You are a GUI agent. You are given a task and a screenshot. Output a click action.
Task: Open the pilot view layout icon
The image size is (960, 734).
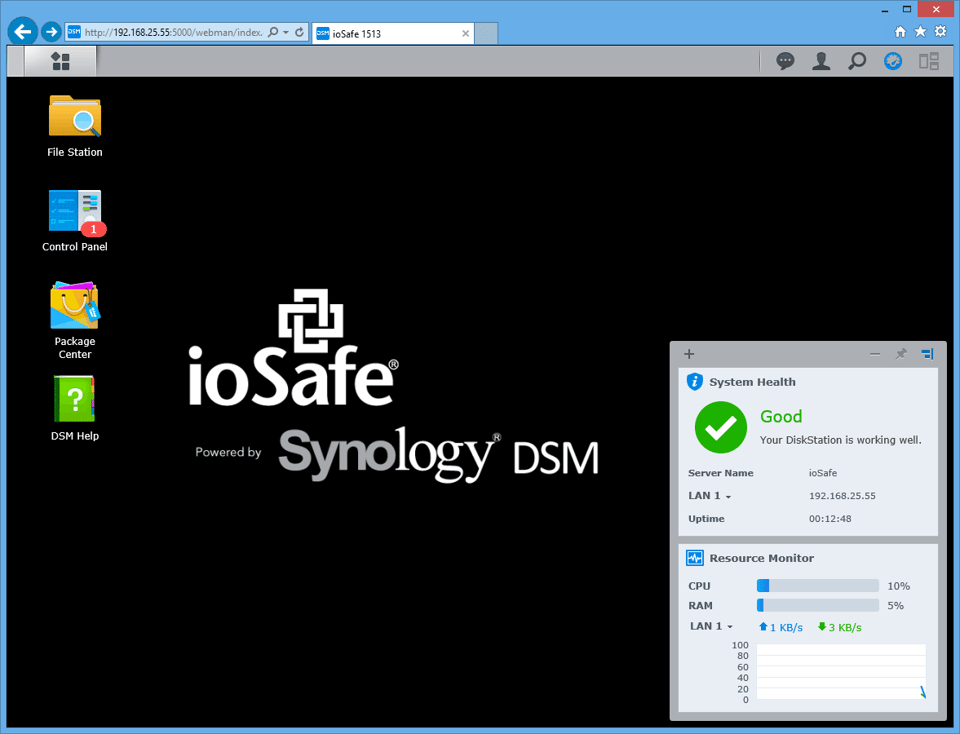click(x=929, y=61)
